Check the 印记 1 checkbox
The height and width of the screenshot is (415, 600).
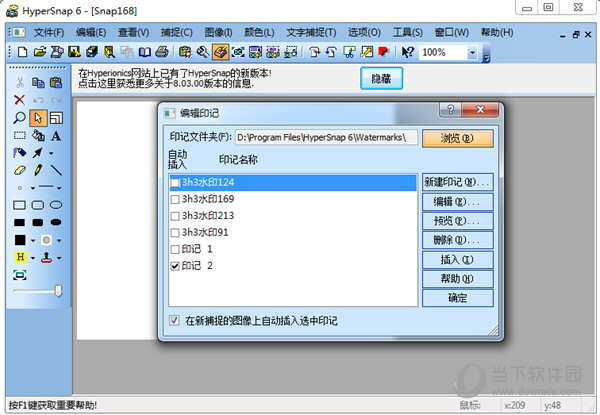[x=175, y=249]
